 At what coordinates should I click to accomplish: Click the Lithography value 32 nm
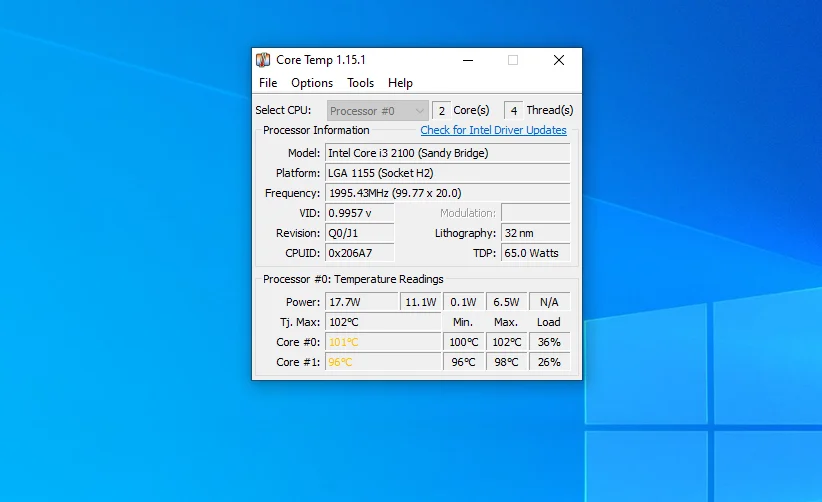[x=536, y=233]
